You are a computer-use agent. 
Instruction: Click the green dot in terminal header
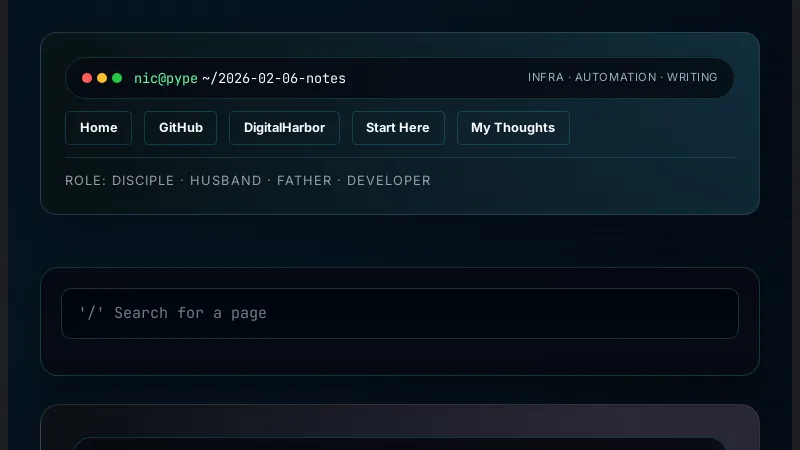pos(117,78)
